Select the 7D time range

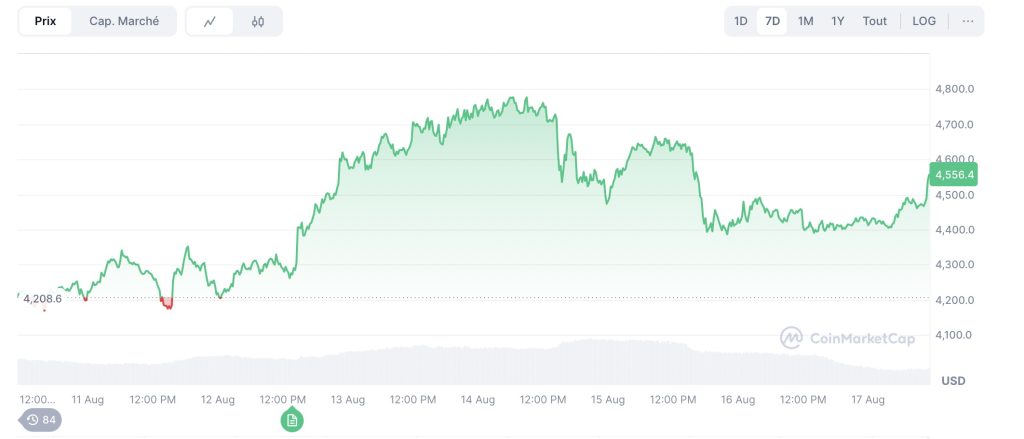tap(772, 21)
